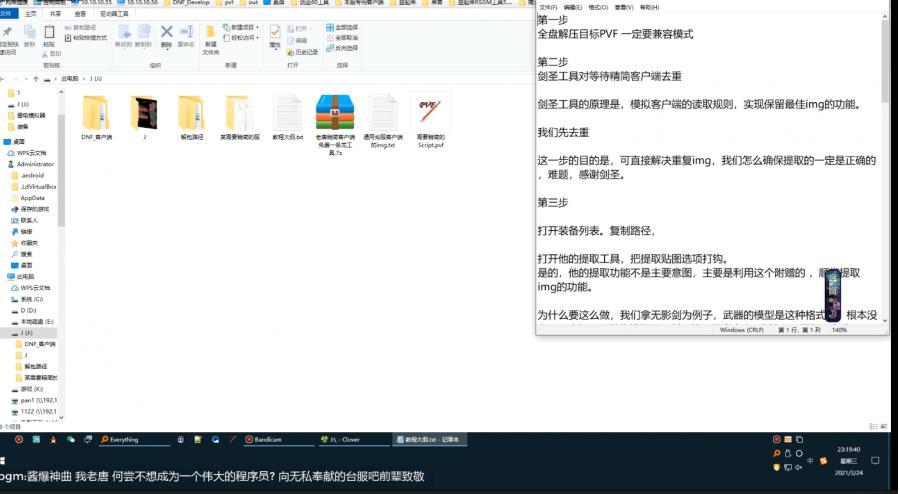Click 全部取消 select none in ribbon
The image size is (900, 494).
tap(342, 37)
